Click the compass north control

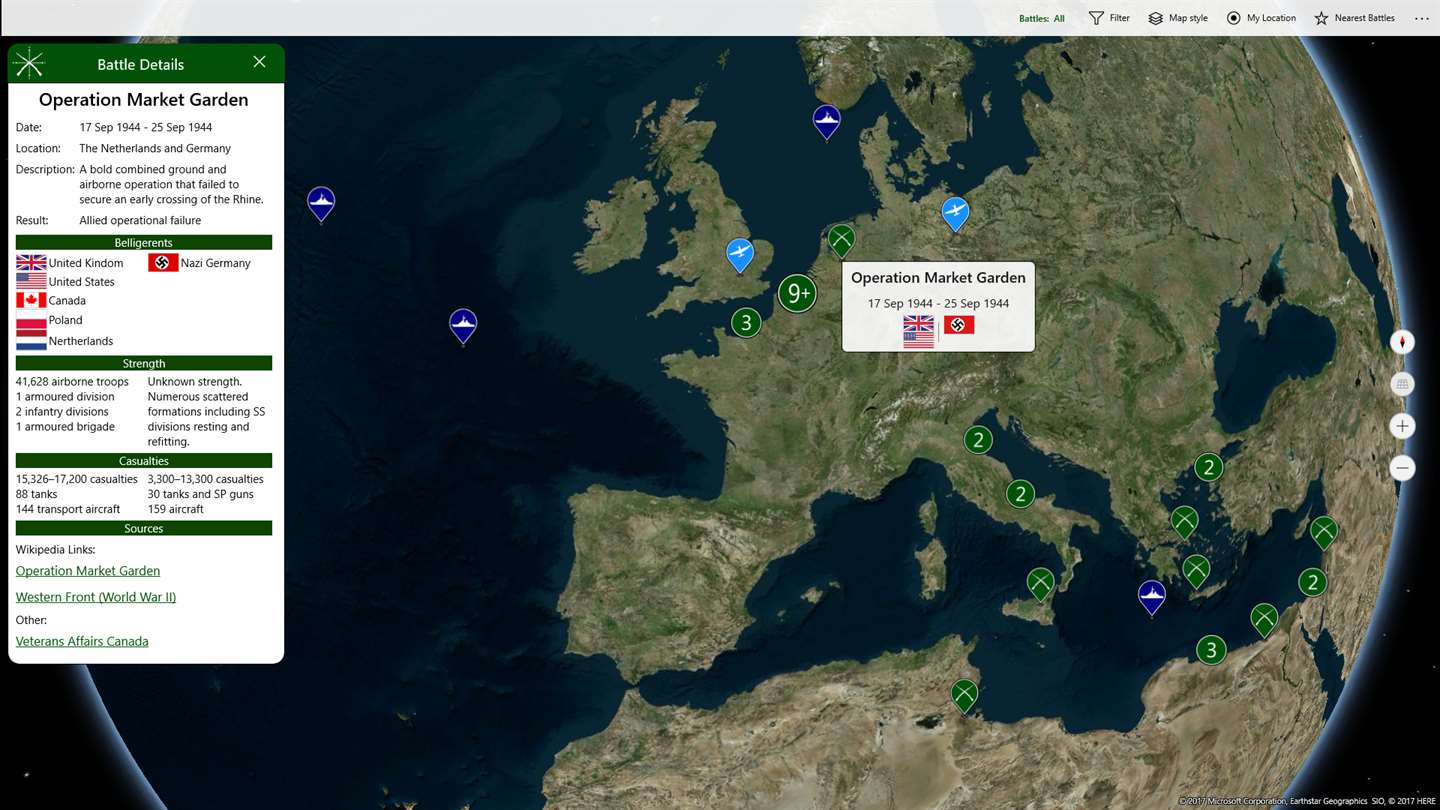click(x=1402, y=342)
